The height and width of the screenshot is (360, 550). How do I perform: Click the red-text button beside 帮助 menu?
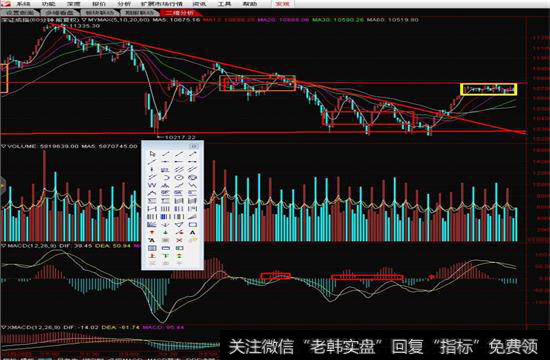click(x=283, y=4)
